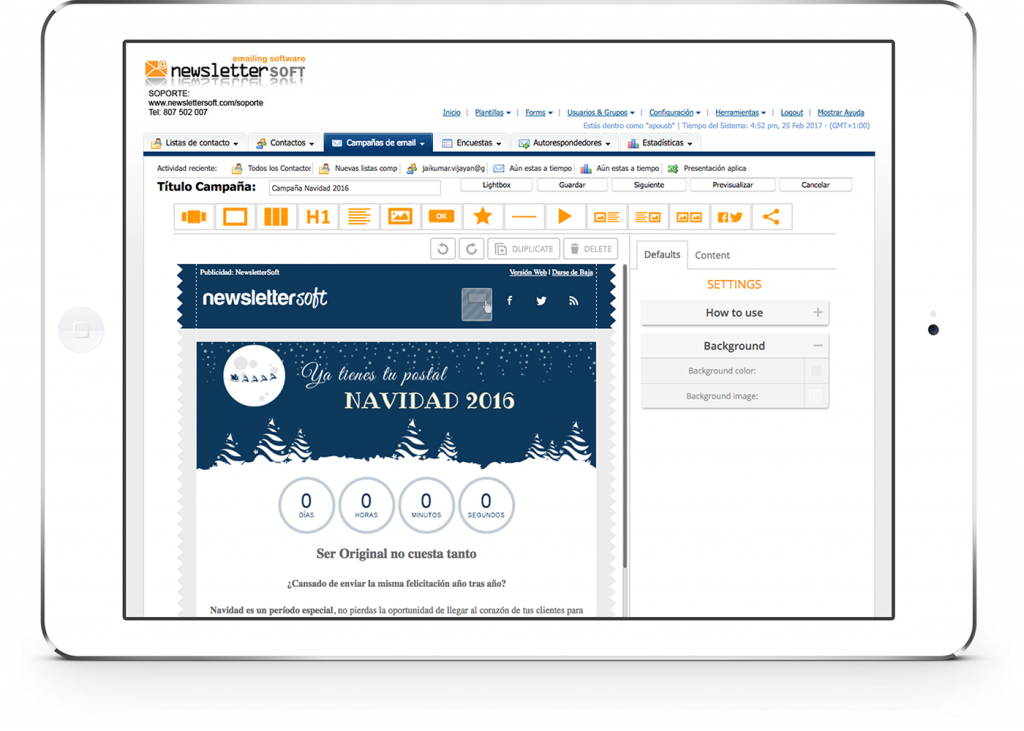Open Listas de contacto menu
This screenshot has width=1024, height=731.
point(195,143)
